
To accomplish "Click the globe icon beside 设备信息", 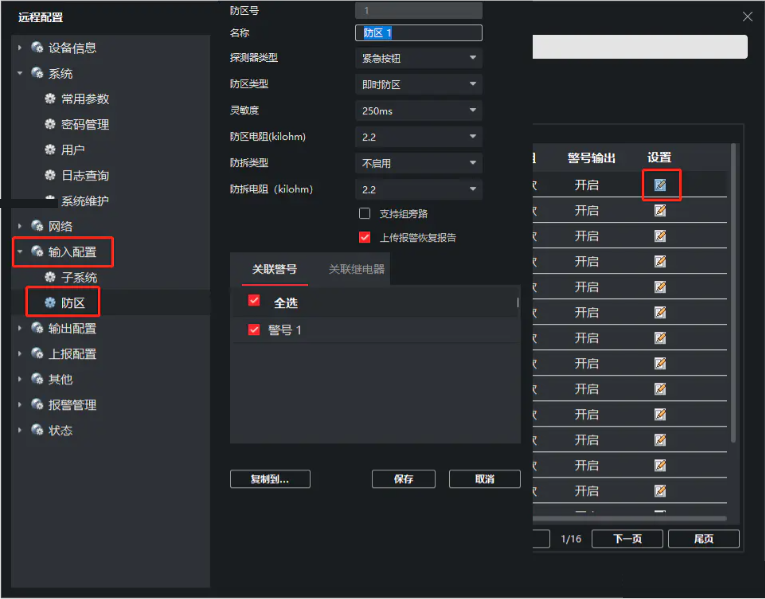I will pos(37,48).
